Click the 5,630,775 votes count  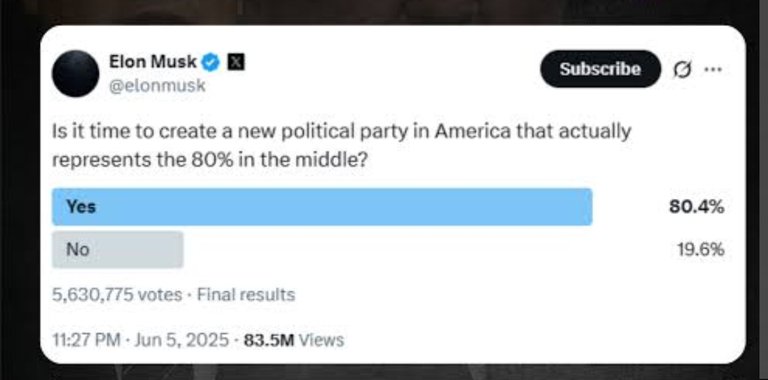117,295
